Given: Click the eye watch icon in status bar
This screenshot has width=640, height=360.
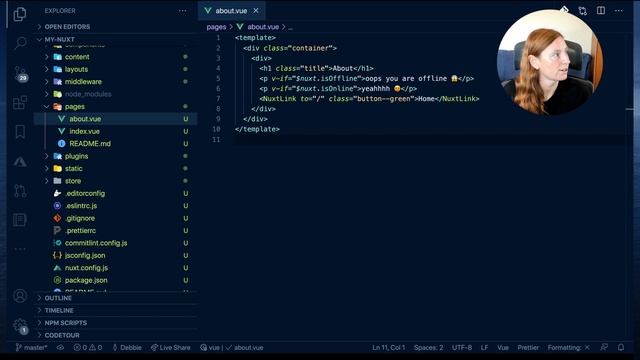Looking at the screenshot, I should [x=60, y=348].
